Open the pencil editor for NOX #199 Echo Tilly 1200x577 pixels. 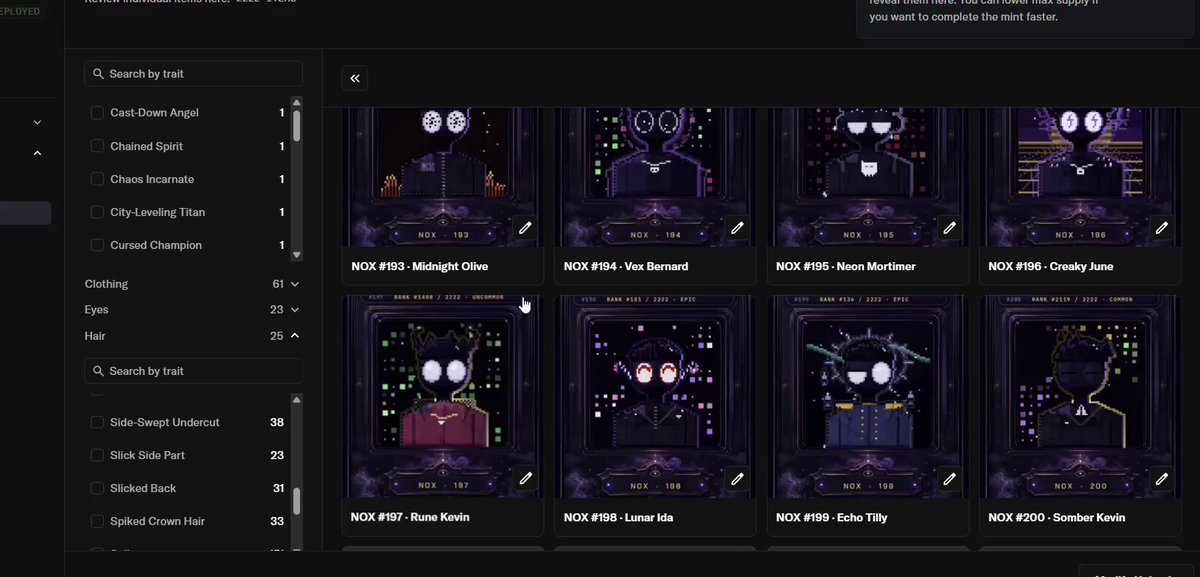point(949,479)
